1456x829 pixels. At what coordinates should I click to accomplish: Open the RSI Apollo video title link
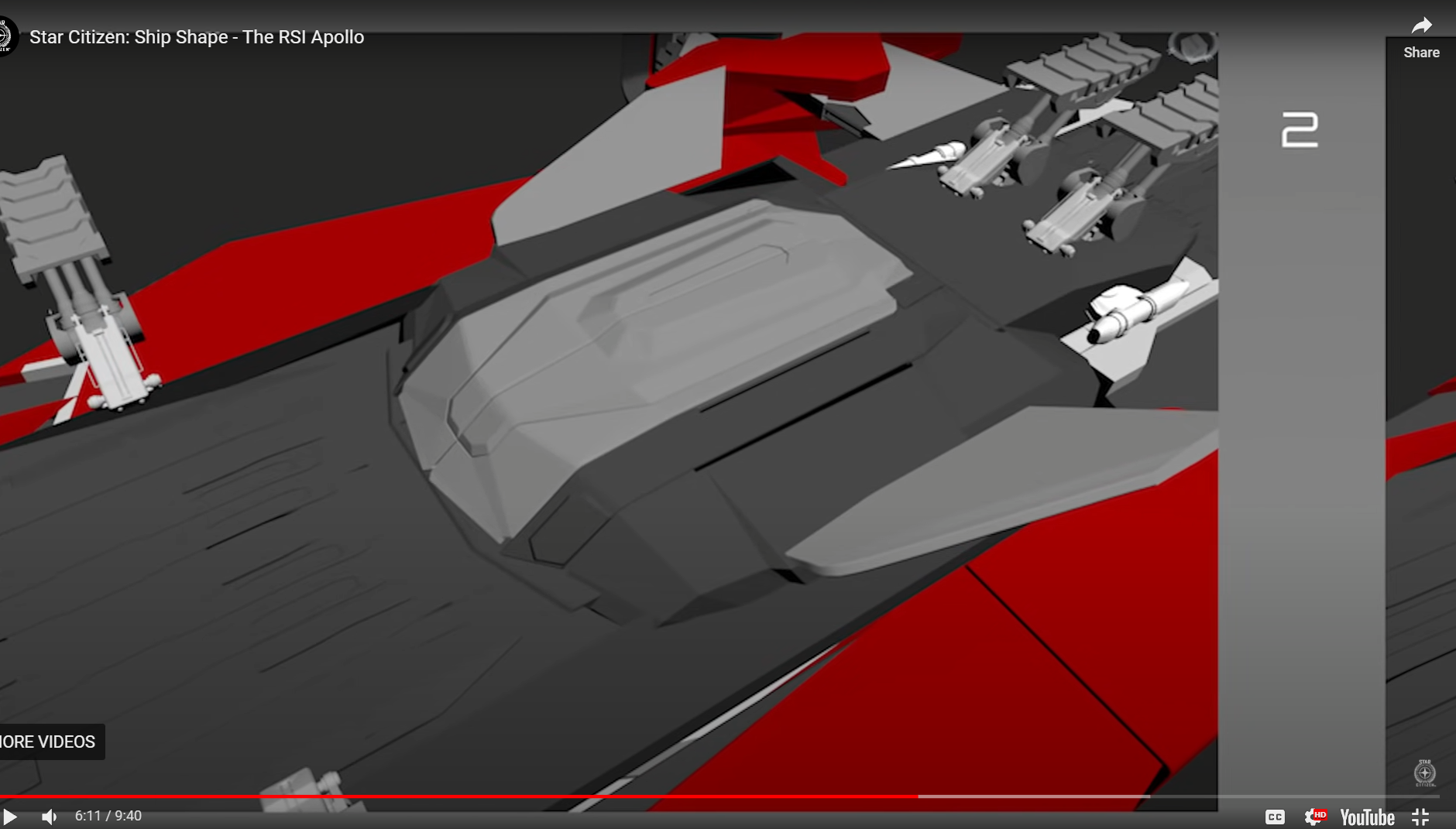coord(196,36)
